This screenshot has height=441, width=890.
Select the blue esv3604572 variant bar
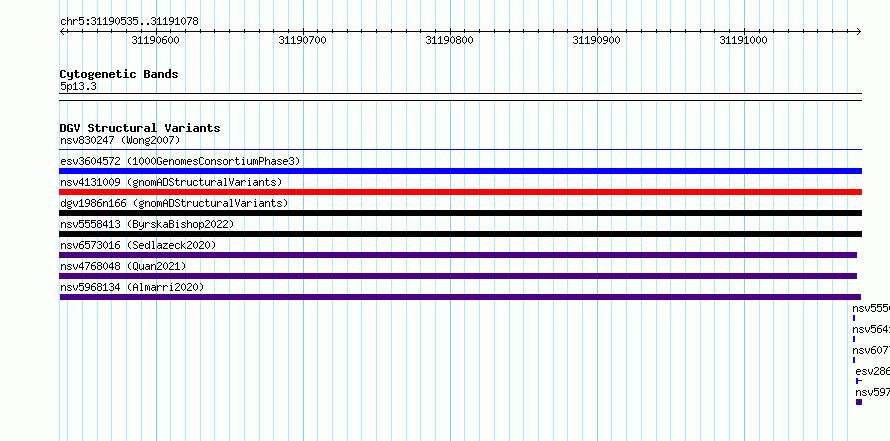click(461, 171)
